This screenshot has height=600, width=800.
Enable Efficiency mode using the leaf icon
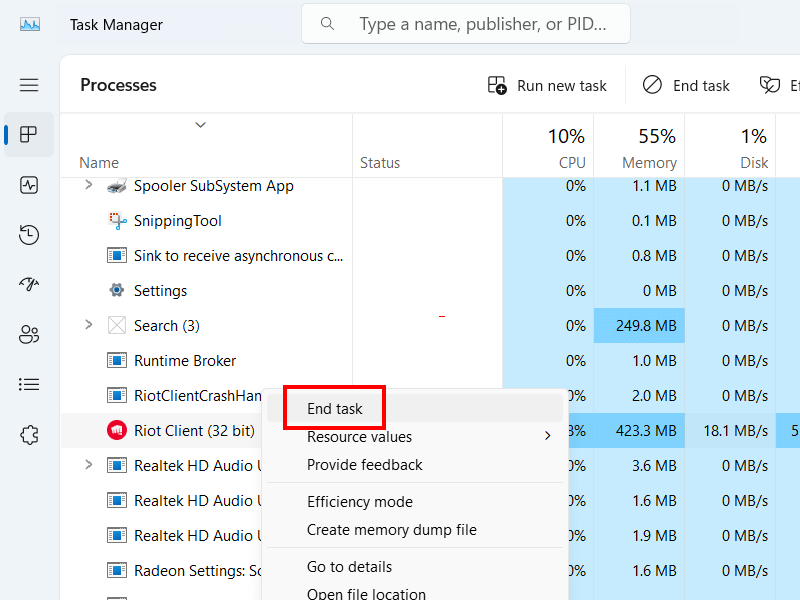[x=770, y=85]
